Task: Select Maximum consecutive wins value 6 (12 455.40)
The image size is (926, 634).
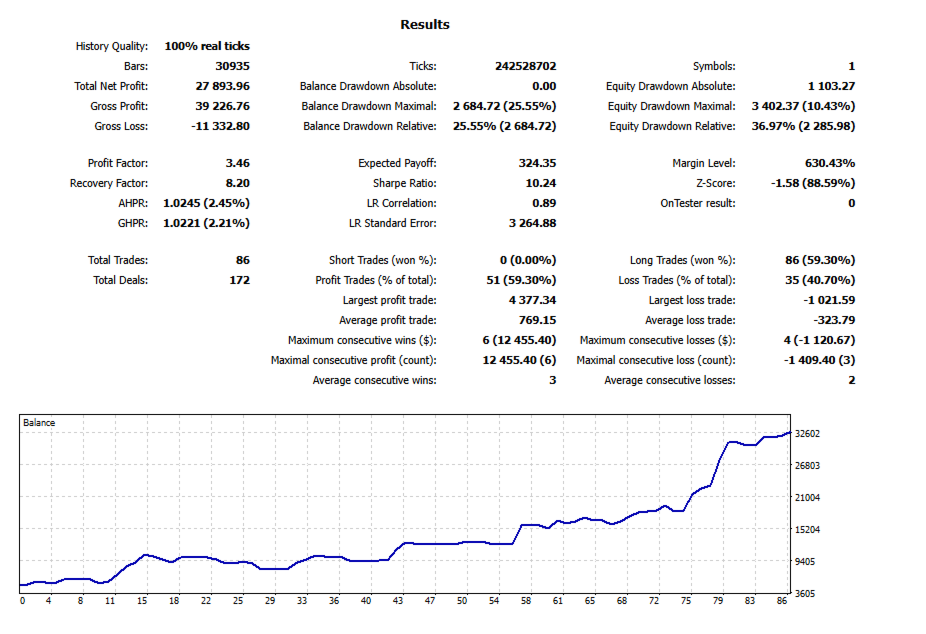Action: coord(519,341)
